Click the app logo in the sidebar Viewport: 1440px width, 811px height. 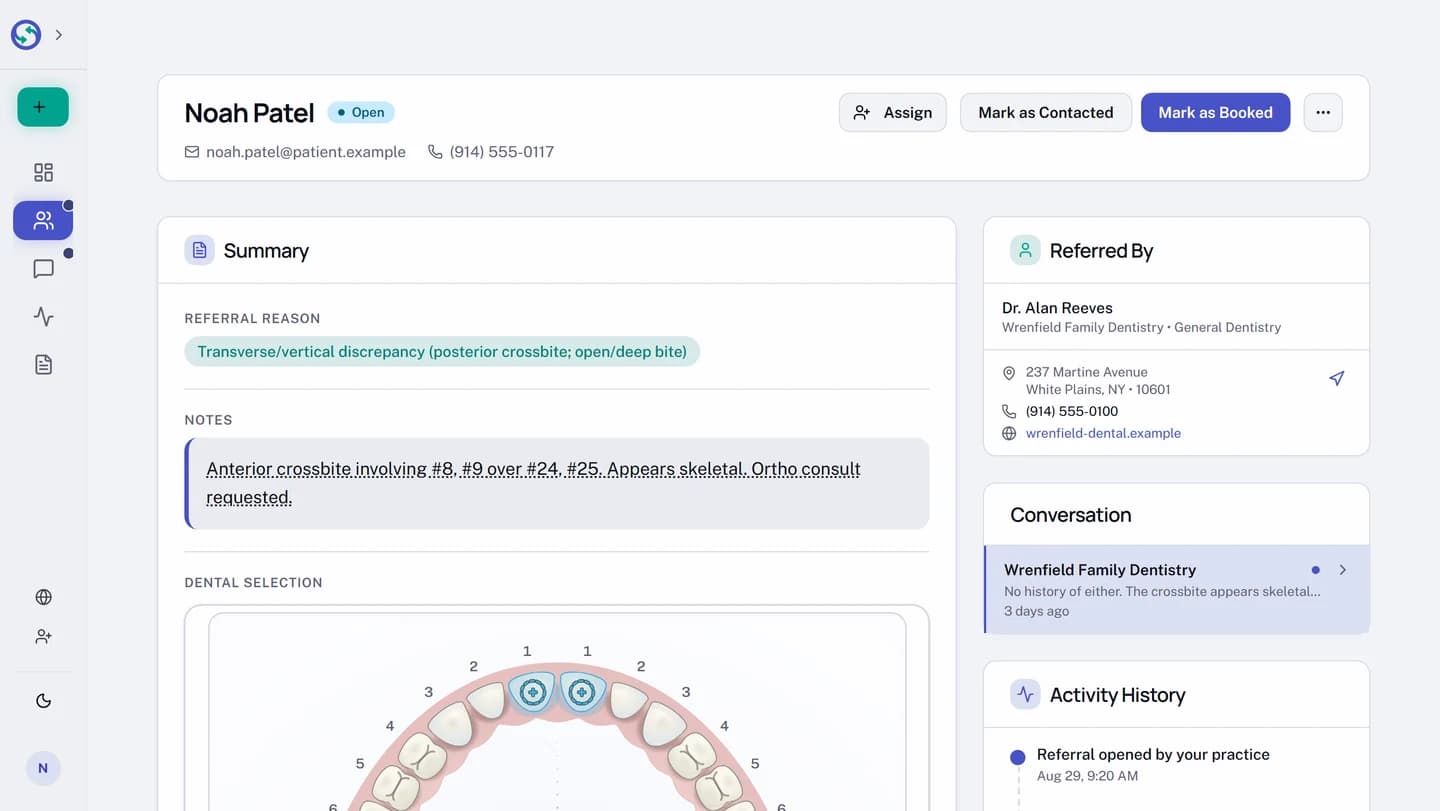click(x=26, y=35)
